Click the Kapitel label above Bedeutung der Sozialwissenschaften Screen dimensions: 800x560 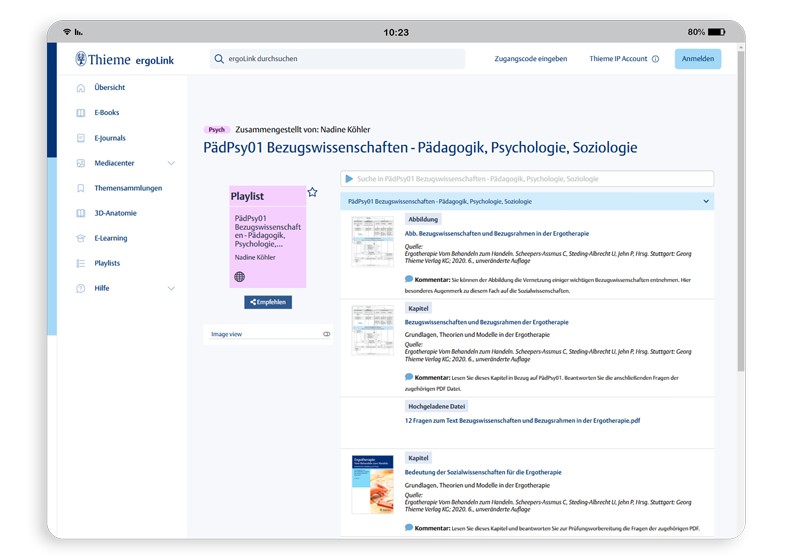click(418, 458)
